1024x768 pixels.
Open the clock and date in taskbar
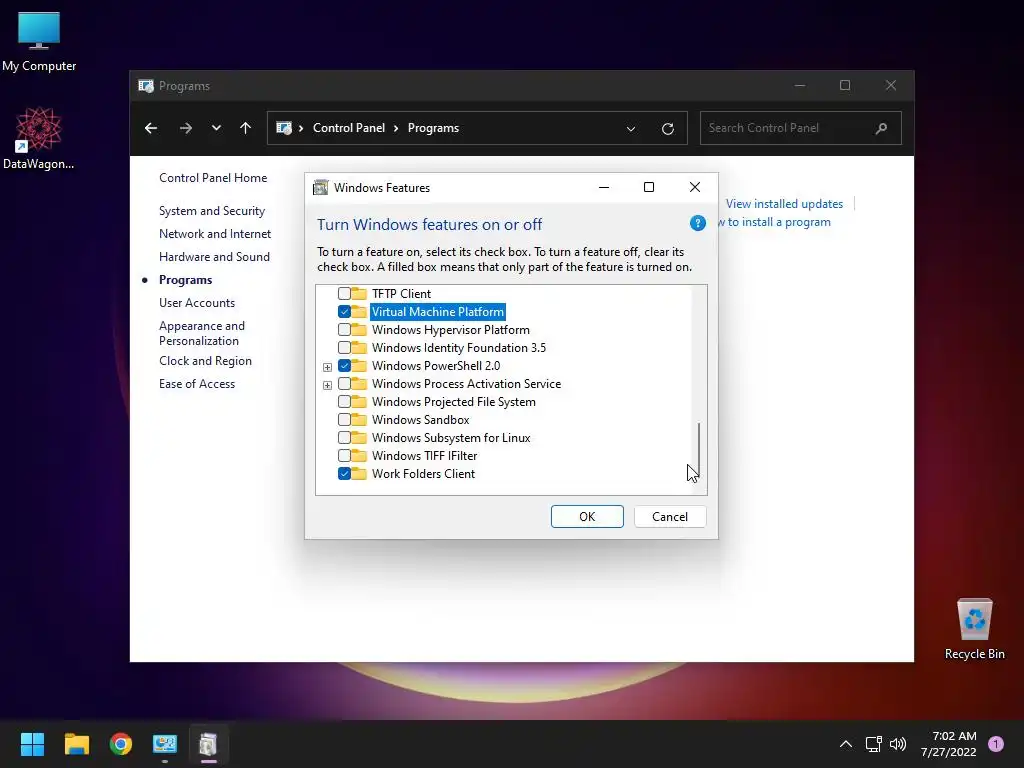(x=948, y=744)
